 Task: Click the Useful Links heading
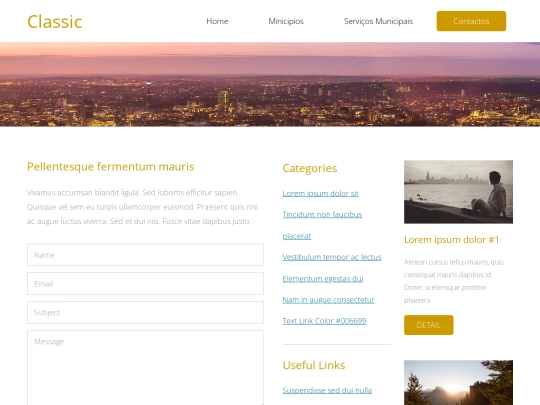click(314, 365)
